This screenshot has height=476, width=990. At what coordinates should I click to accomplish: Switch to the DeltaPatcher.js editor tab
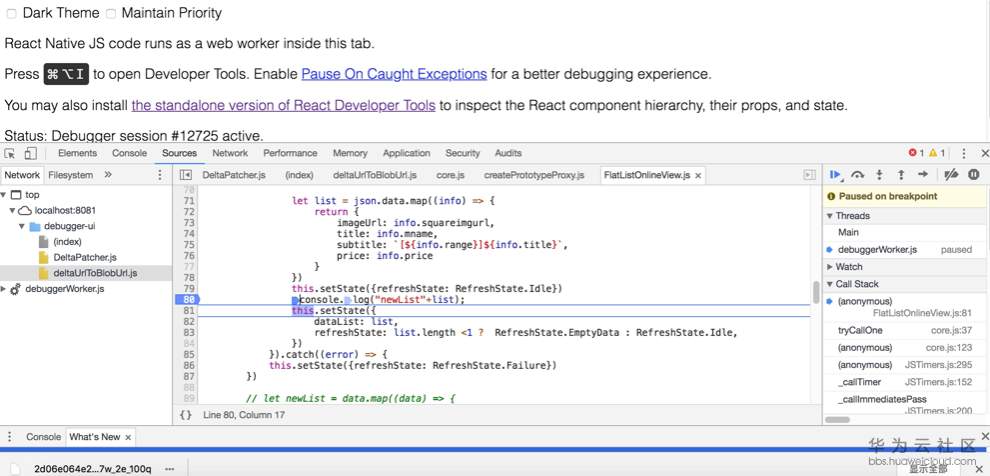pyautogui.click(x=234, y=175)
